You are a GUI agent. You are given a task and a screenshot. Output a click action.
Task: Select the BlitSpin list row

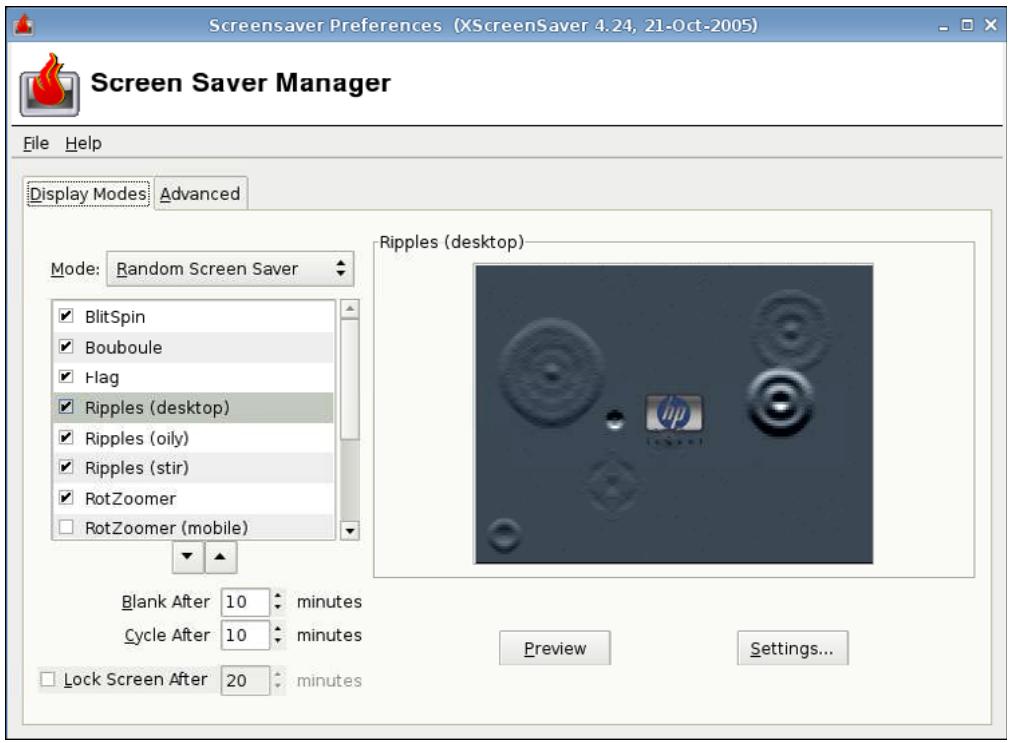(194, 316)
